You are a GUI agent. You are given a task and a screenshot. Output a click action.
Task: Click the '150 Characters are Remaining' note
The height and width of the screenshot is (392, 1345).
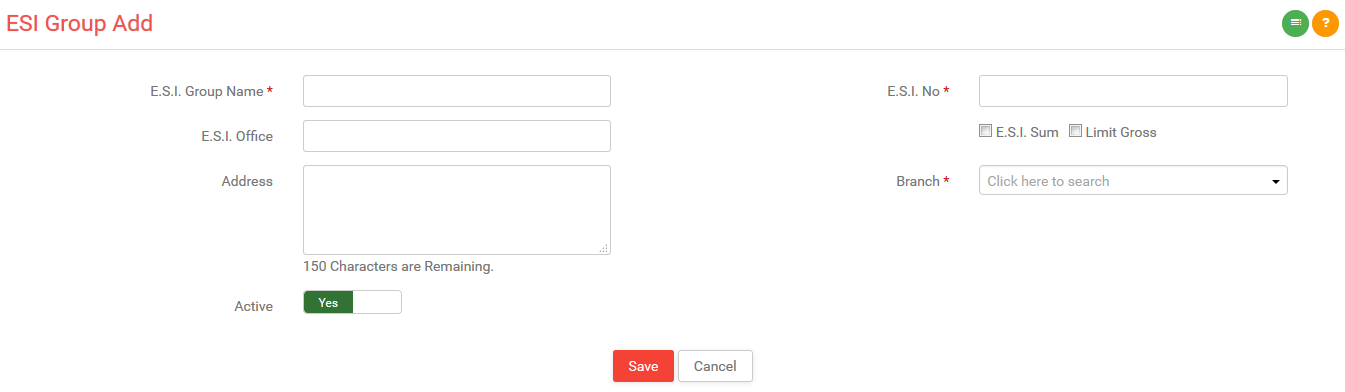[398, 267]
